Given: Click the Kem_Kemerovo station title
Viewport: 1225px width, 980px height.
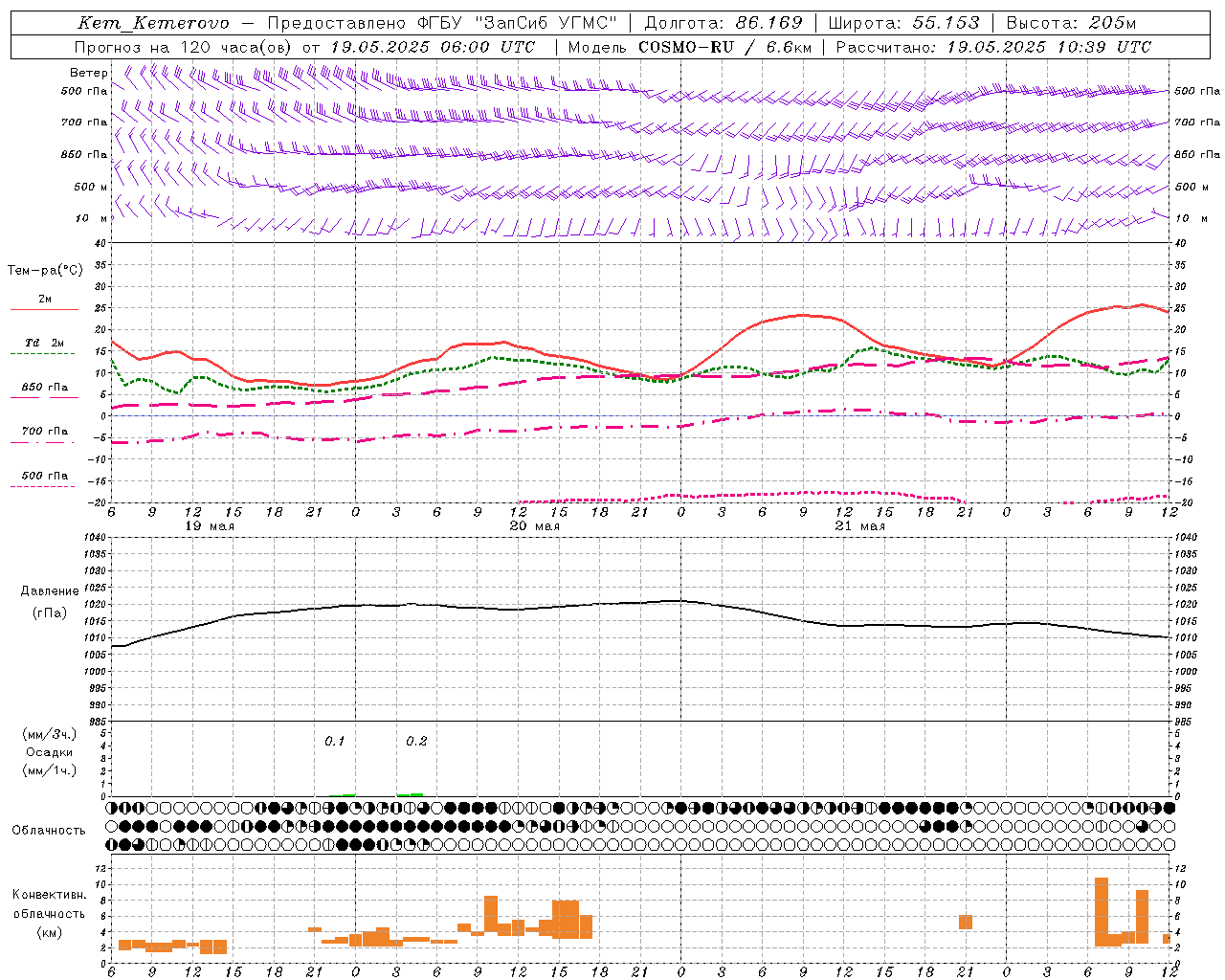Looking at the screenshot, I should pos(153,23).
